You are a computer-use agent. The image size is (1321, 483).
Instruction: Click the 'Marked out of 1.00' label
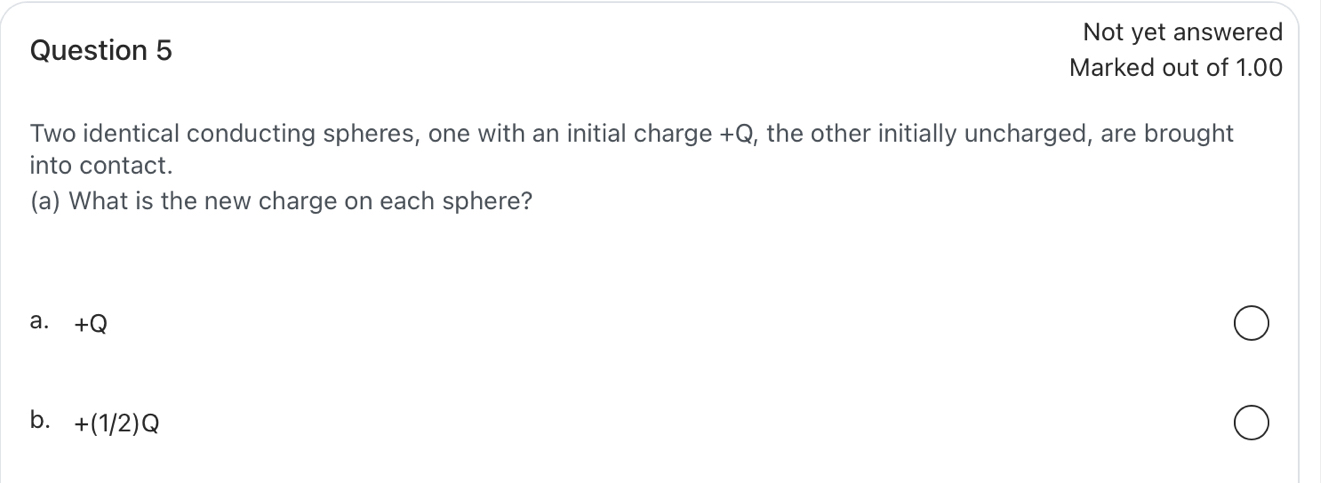coord(1175,69)
